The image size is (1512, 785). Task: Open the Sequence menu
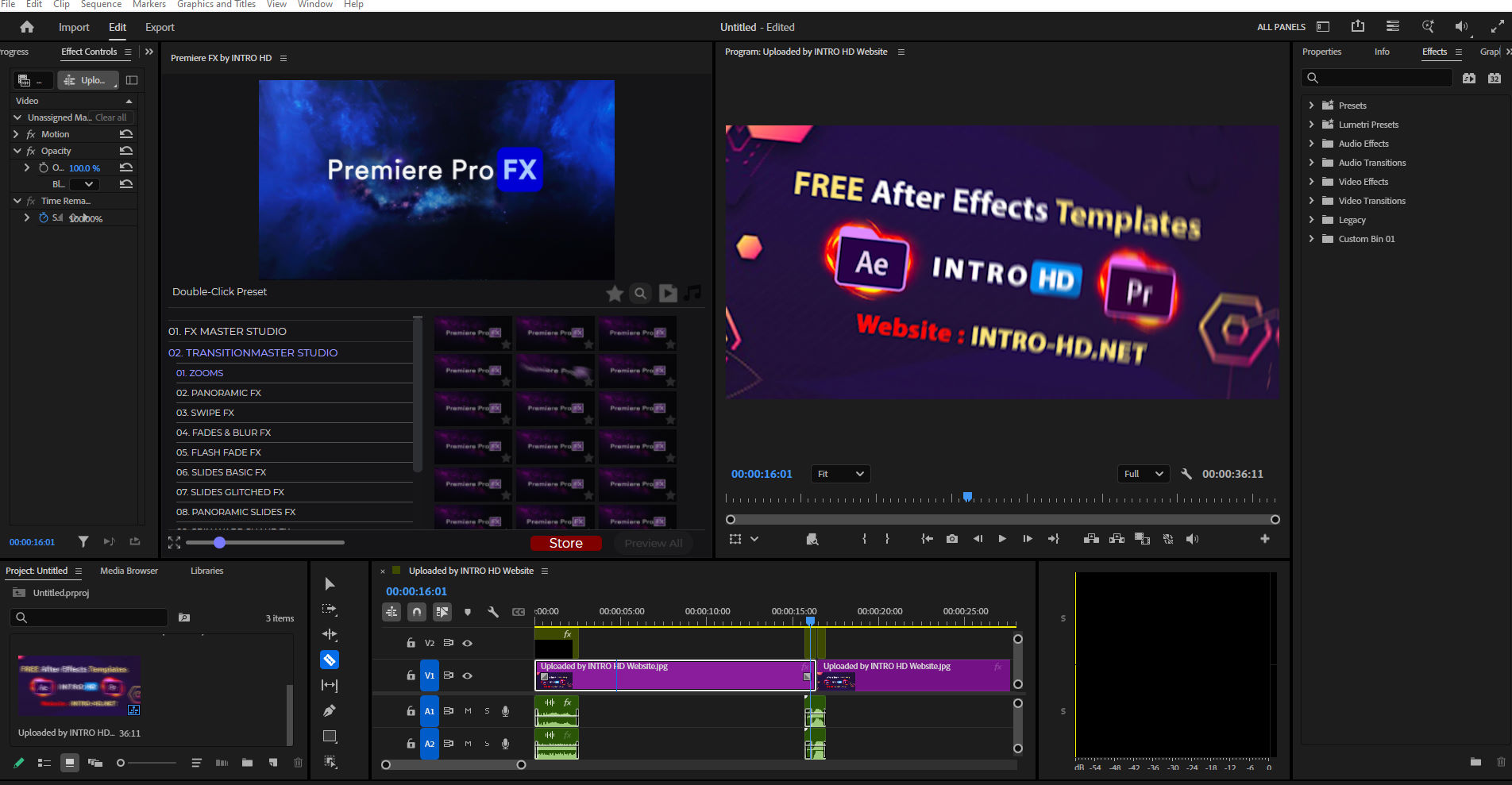[x=101, y=5]
